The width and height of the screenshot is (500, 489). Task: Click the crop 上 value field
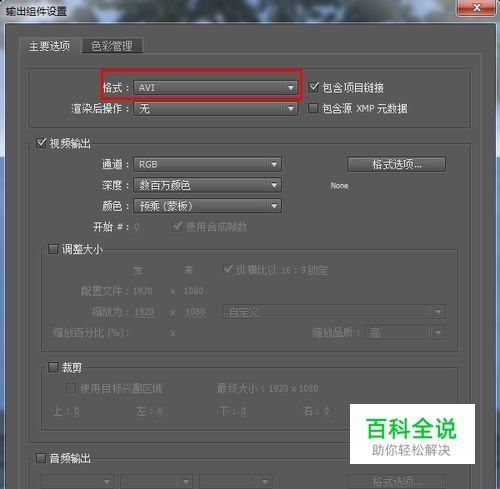click(x=77, y=411)
